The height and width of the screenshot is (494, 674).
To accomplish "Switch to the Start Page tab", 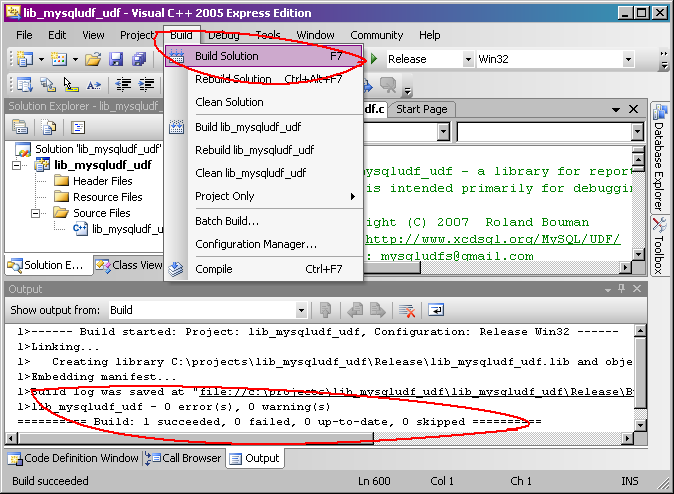I will pyautogui.click(x=421, y=109).
